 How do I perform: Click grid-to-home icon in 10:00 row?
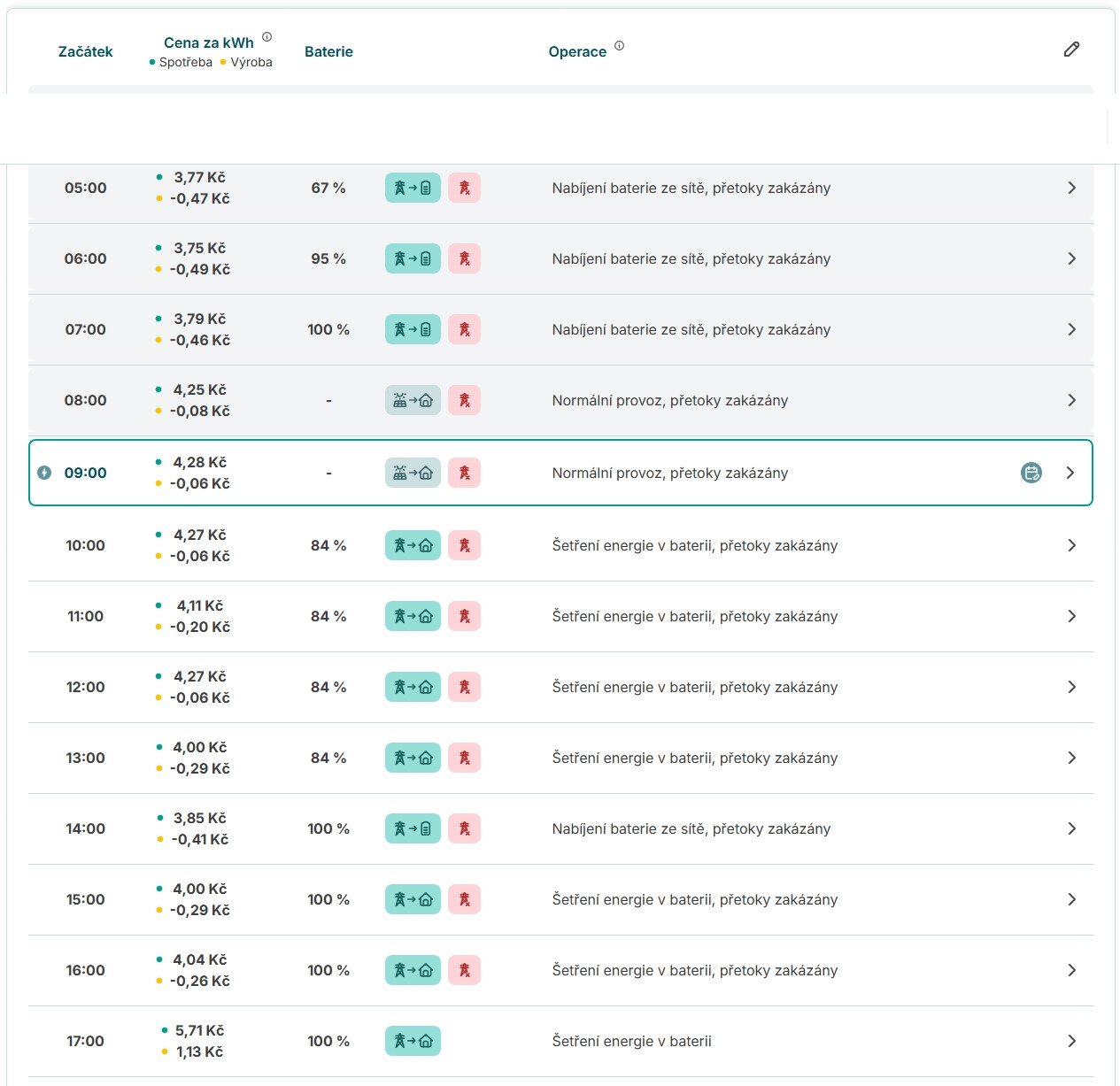tap(413, 545)
